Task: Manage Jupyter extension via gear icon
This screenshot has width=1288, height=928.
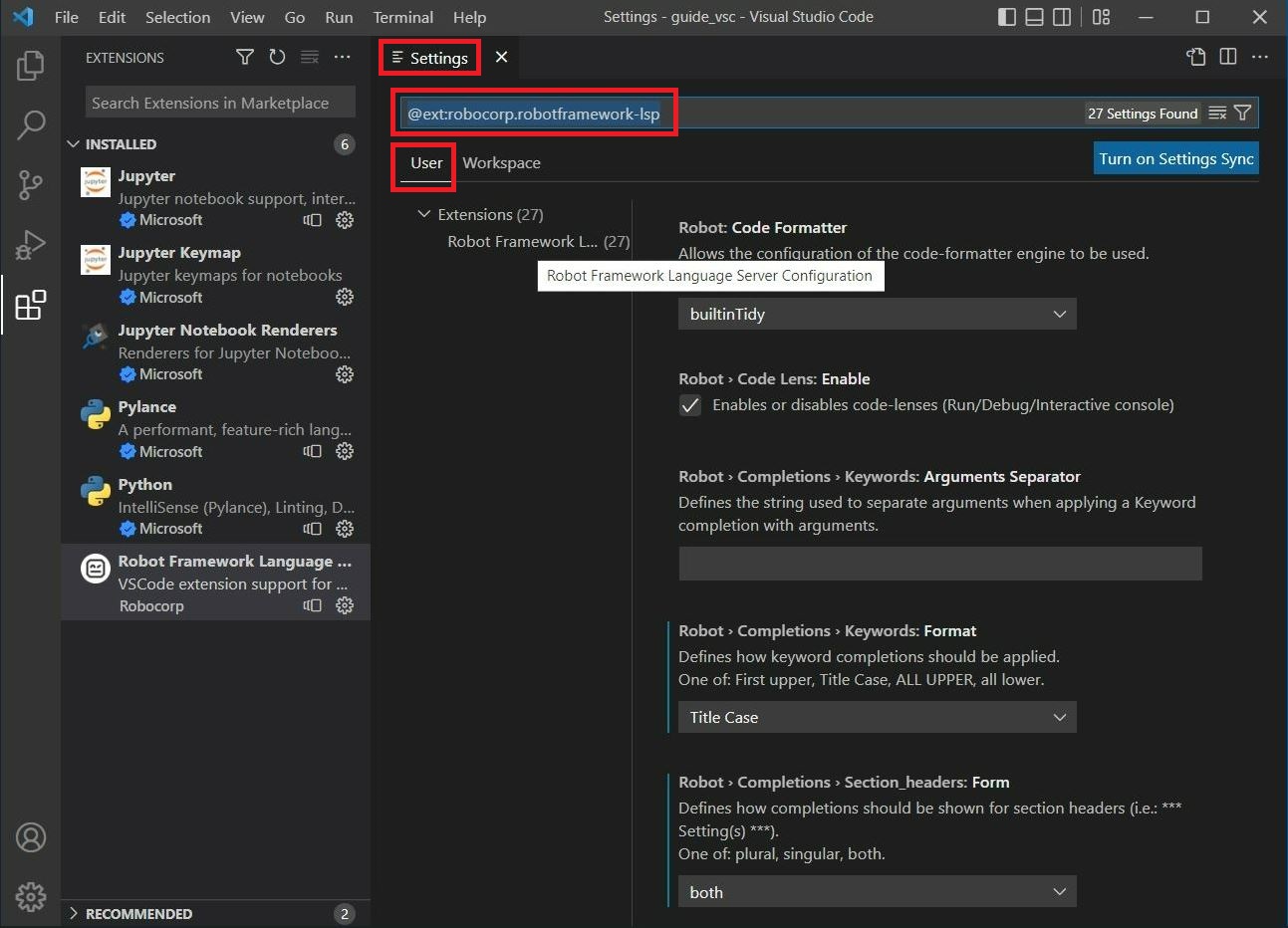Action: click(345, 220)
